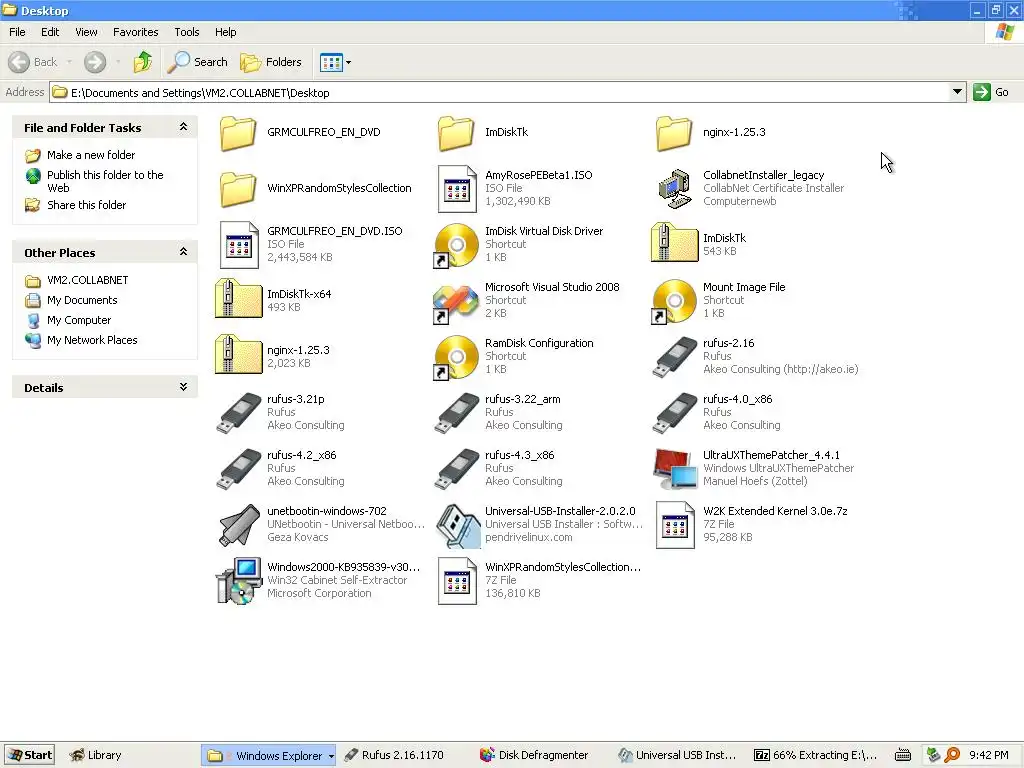Select the ImDiskTk 543 KB zip archive

[674, 243]
